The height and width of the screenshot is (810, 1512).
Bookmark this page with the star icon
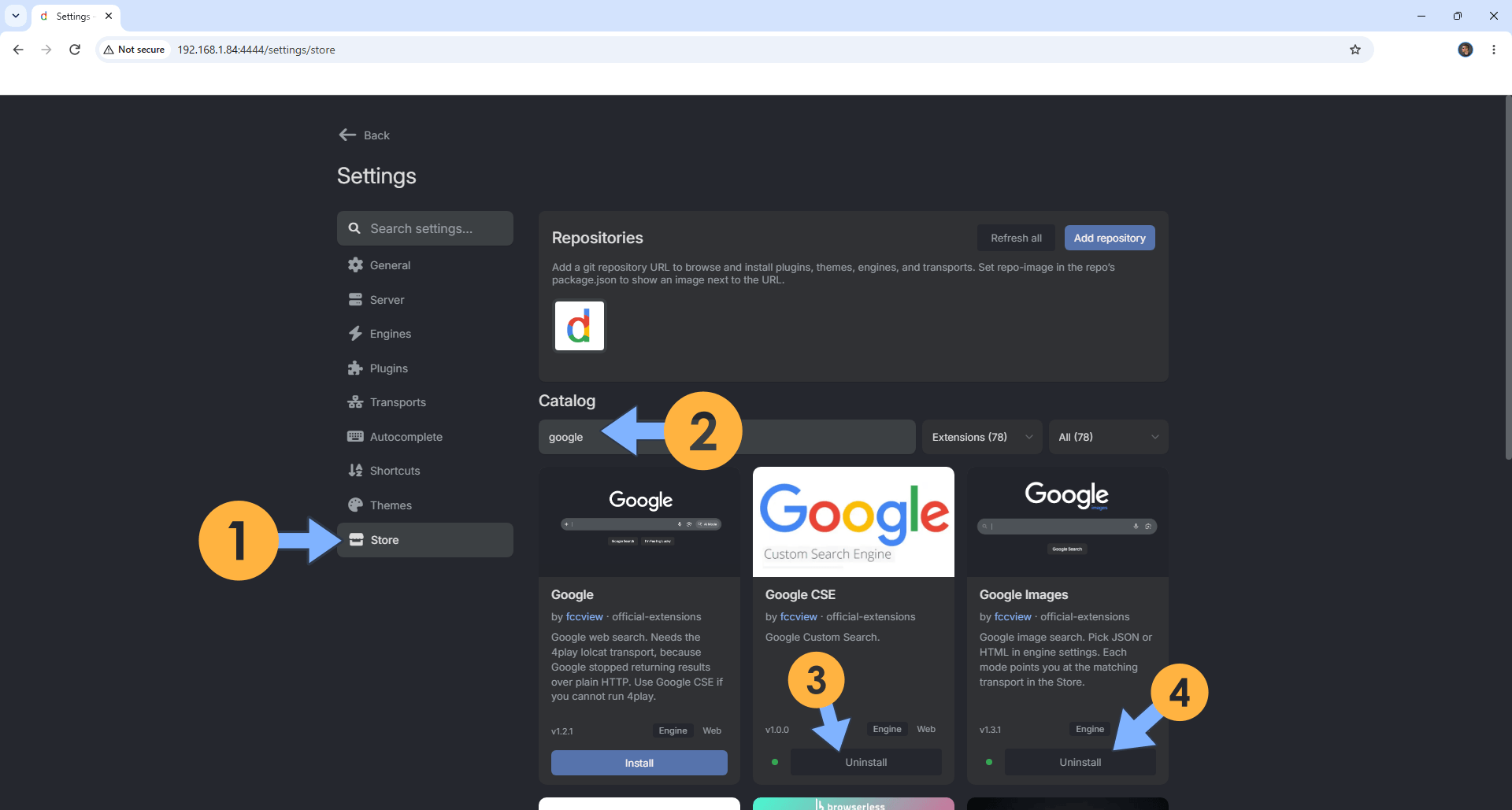1355,50
